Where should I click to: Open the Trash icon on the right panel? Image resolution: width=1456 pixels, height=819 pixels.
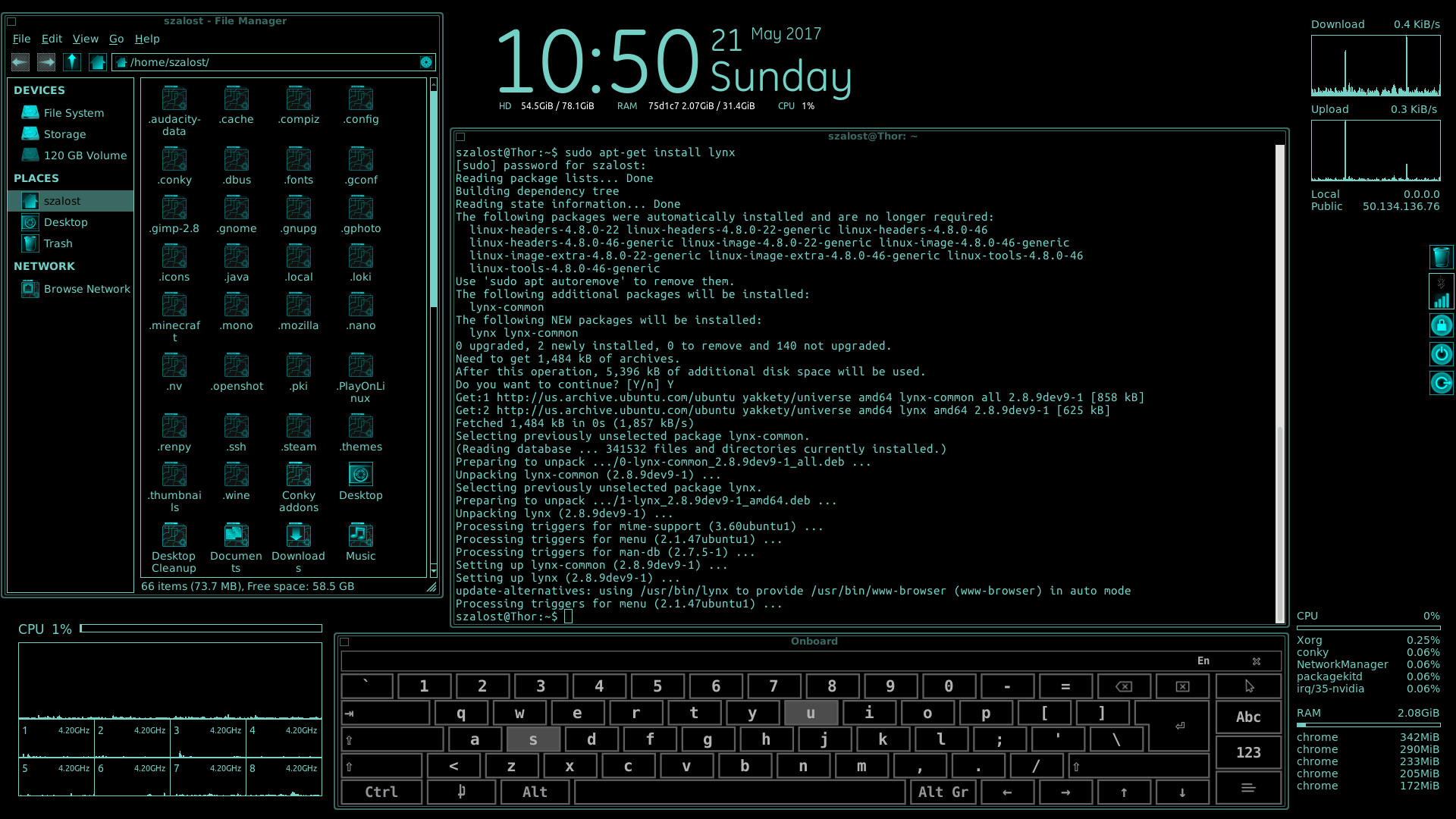click(x=1442, y=257)
